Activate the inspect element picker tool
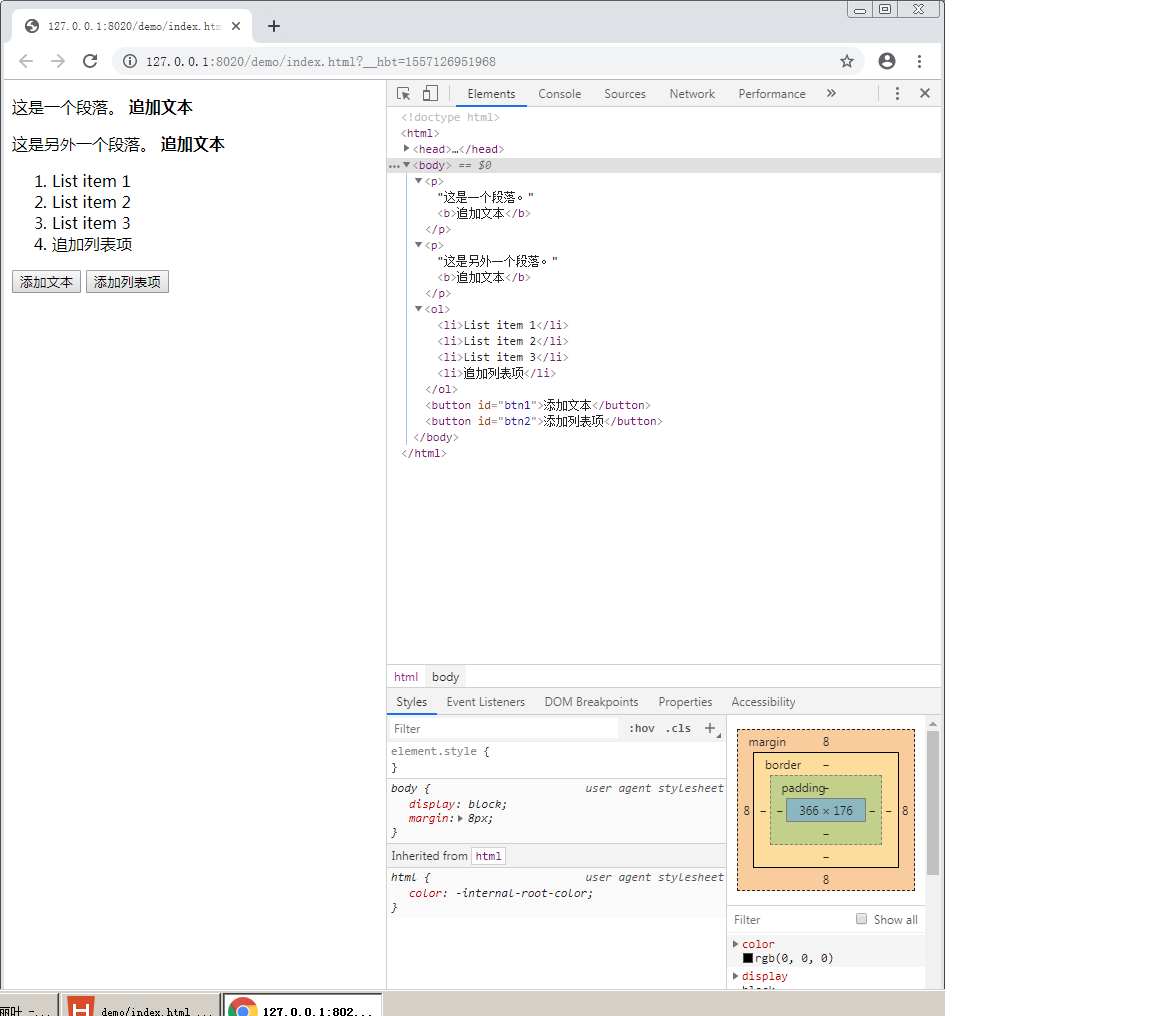This screenshot has height=1016, width=1152. coord(403,94)
